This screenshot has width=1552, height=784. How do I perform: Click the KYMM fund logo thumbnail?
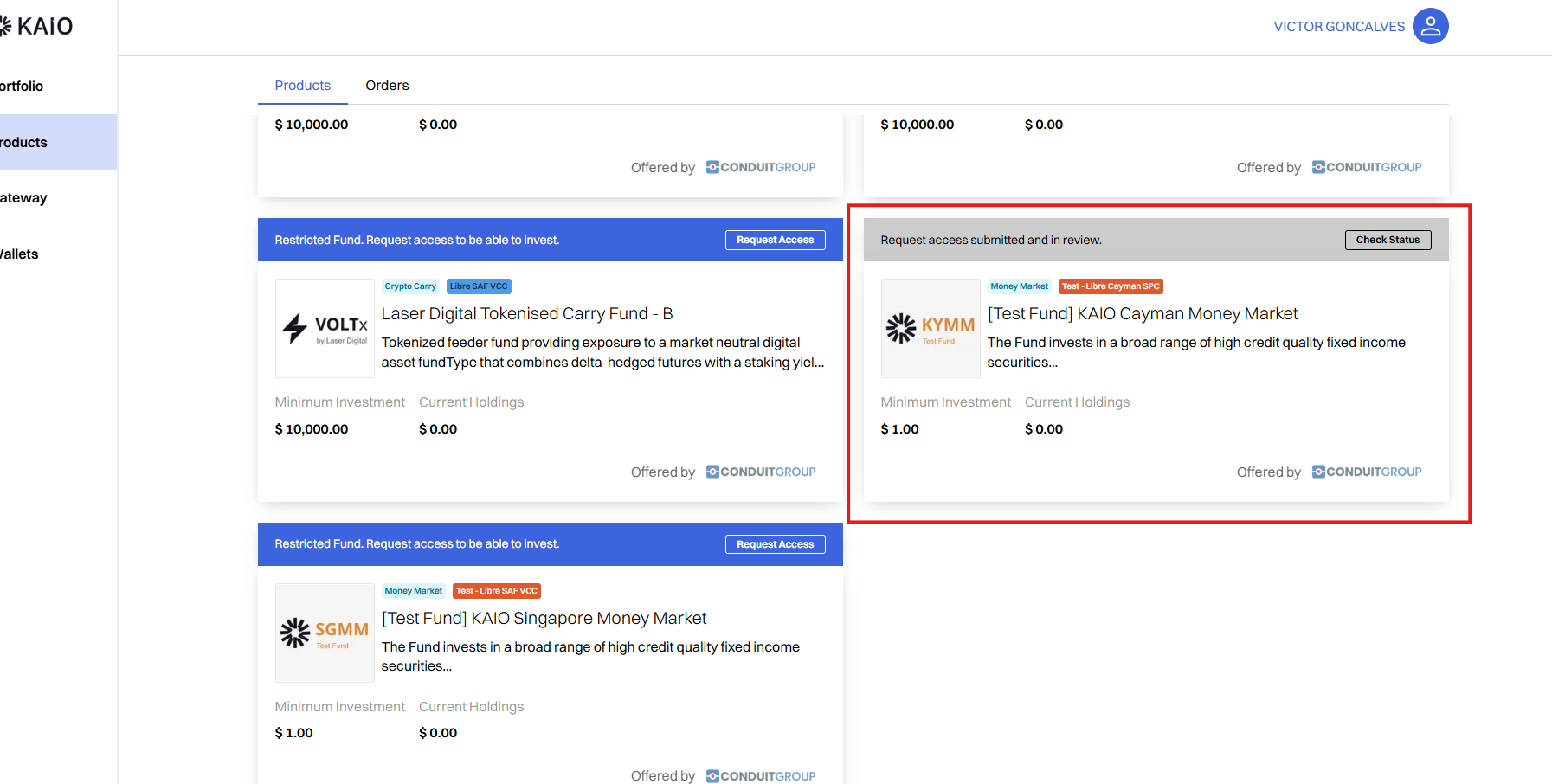pos(931,328)
